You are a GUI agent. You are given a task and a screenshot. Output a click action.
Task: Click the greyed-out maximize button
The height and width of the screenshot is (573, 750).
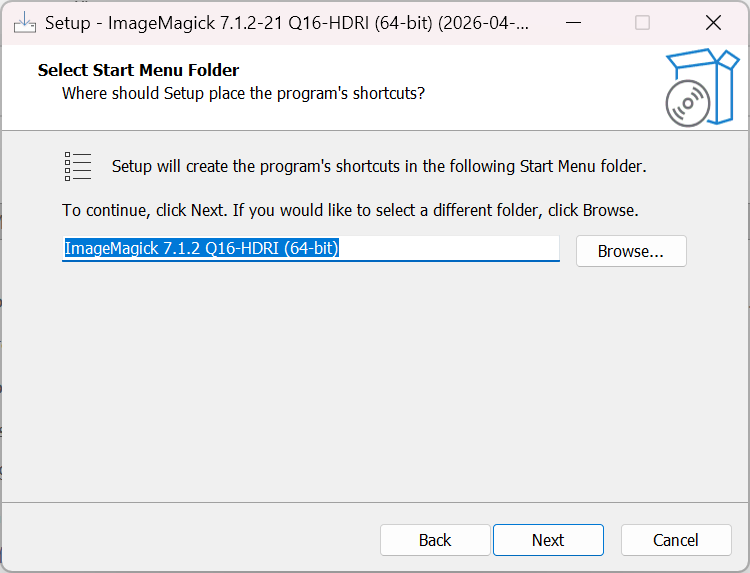tap(643, 22)
